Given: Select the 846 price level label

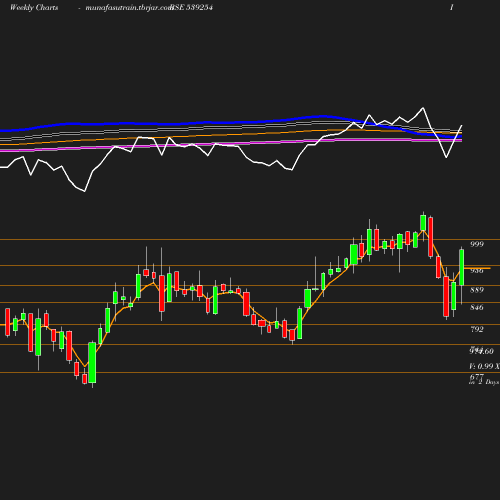Looking at the screenshot, I should [x=477, y=307].
